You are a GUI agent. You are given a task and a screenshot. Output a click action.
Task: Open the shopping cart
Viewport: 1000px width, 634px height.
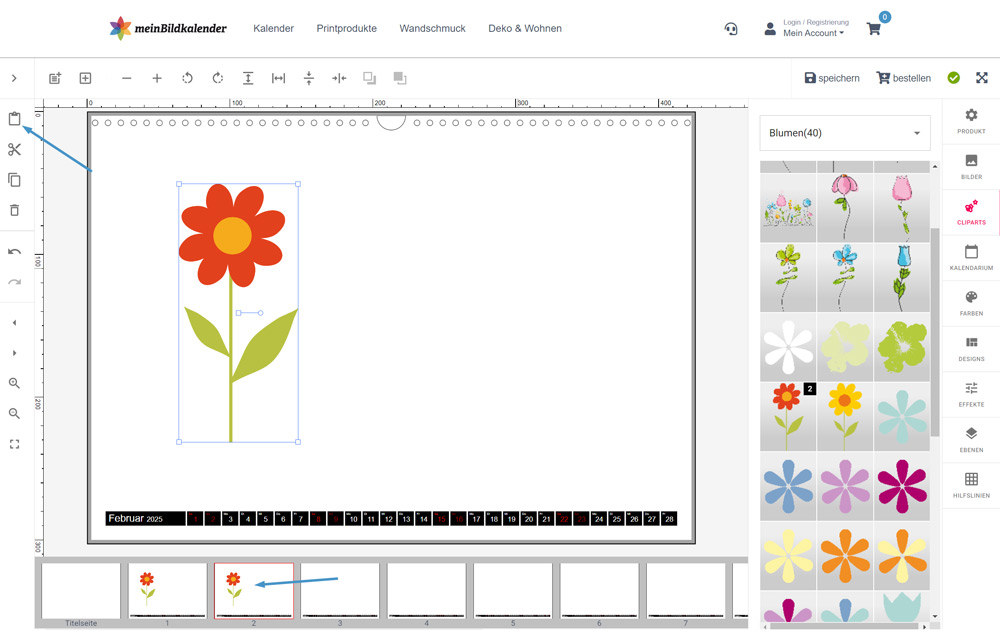point(874,29)
